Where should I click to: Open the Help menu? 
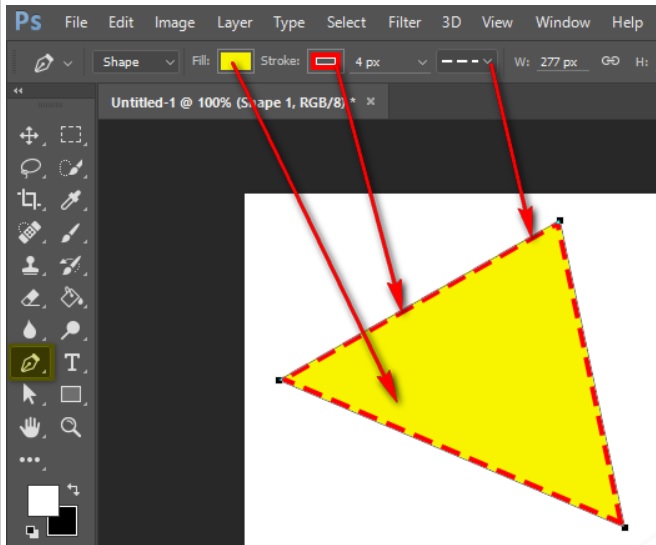click(627, 23)
